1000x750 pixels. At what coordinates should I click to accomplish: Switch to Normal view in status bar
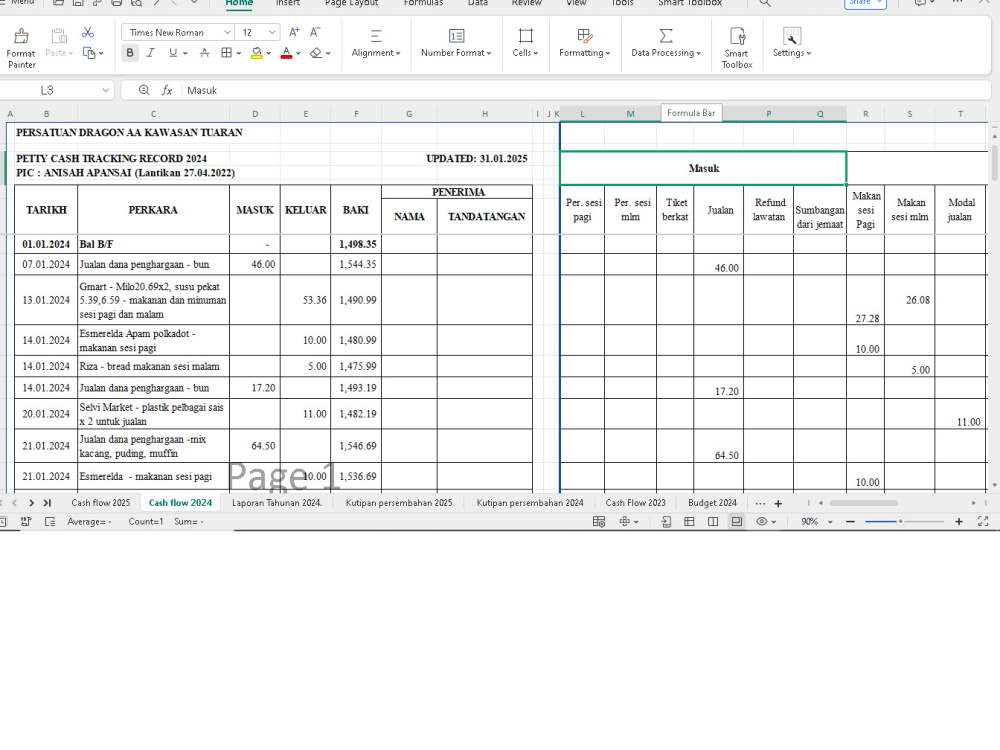coord(689,522)
